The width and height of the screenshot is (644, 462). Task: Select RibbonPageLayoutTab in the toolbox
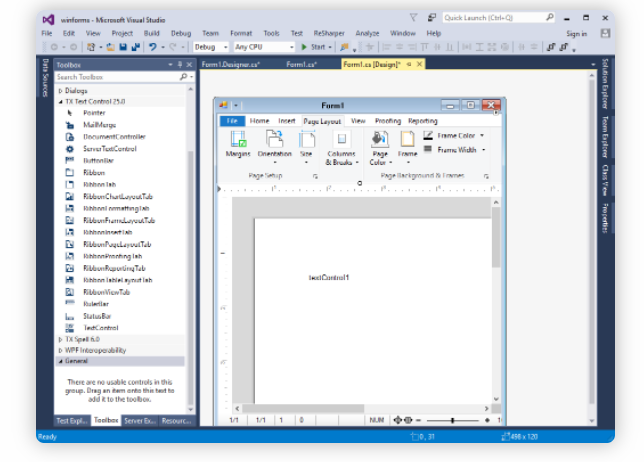point(119,244)
